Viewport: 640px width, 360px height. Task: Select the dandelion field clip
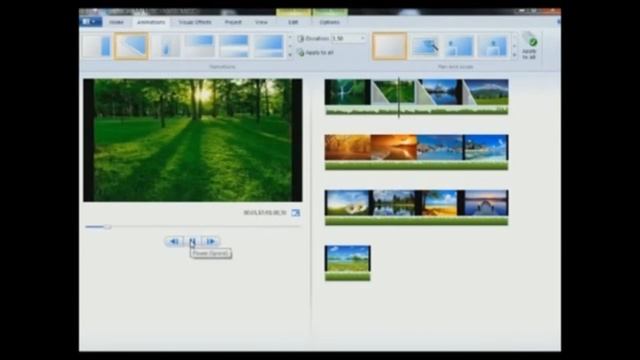347,203
